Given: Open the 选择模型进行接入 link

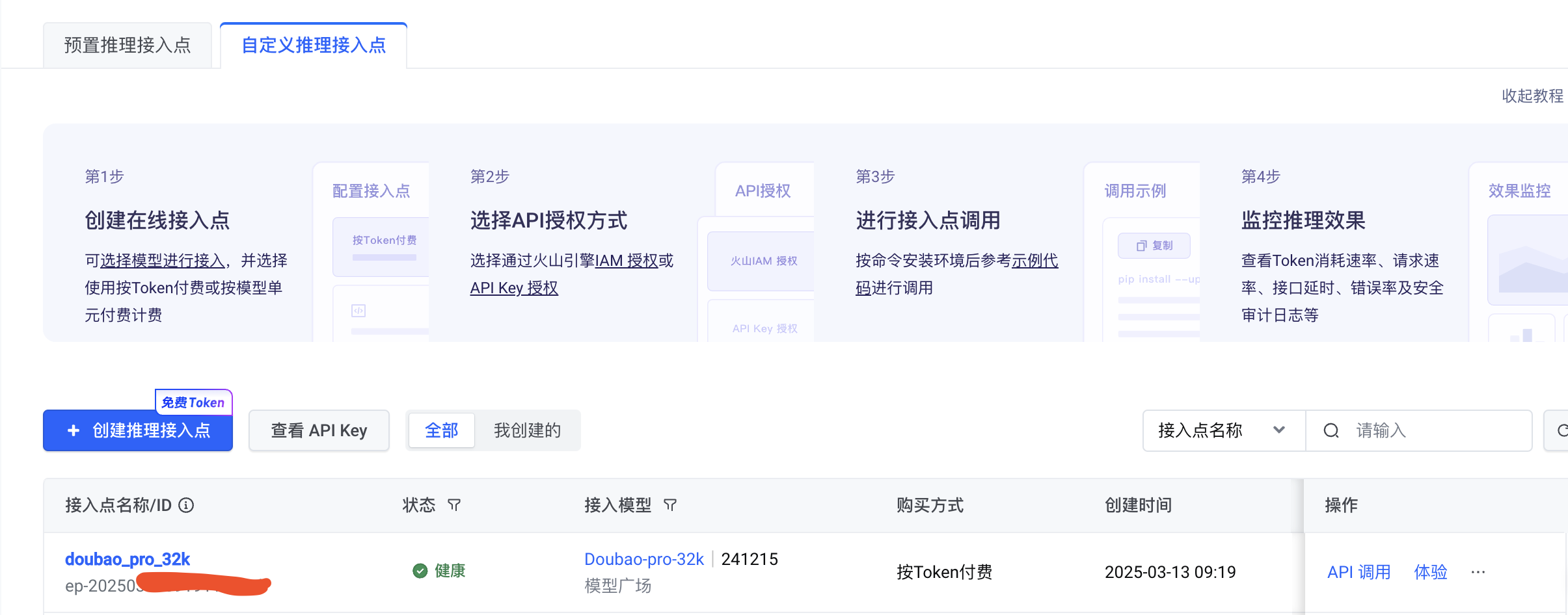Looking at the screenshot, I should (x=163, y=261).
